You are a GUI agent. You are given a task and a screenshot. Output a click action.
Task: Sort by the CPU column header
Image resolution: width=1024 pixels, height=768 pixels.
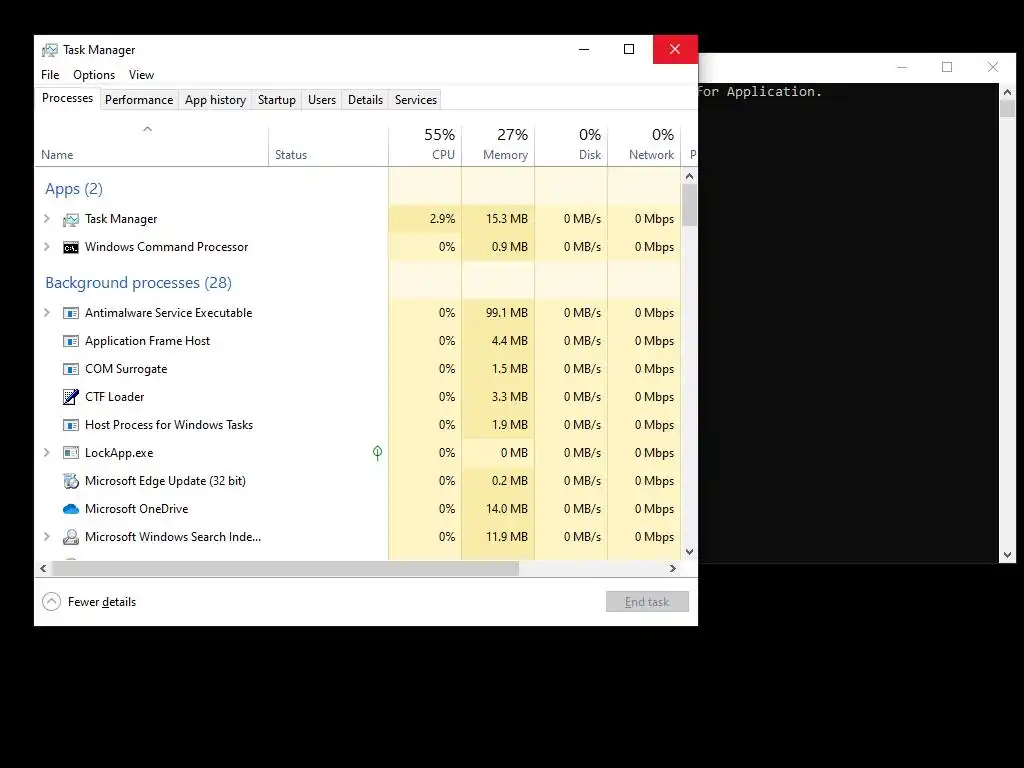425,145
